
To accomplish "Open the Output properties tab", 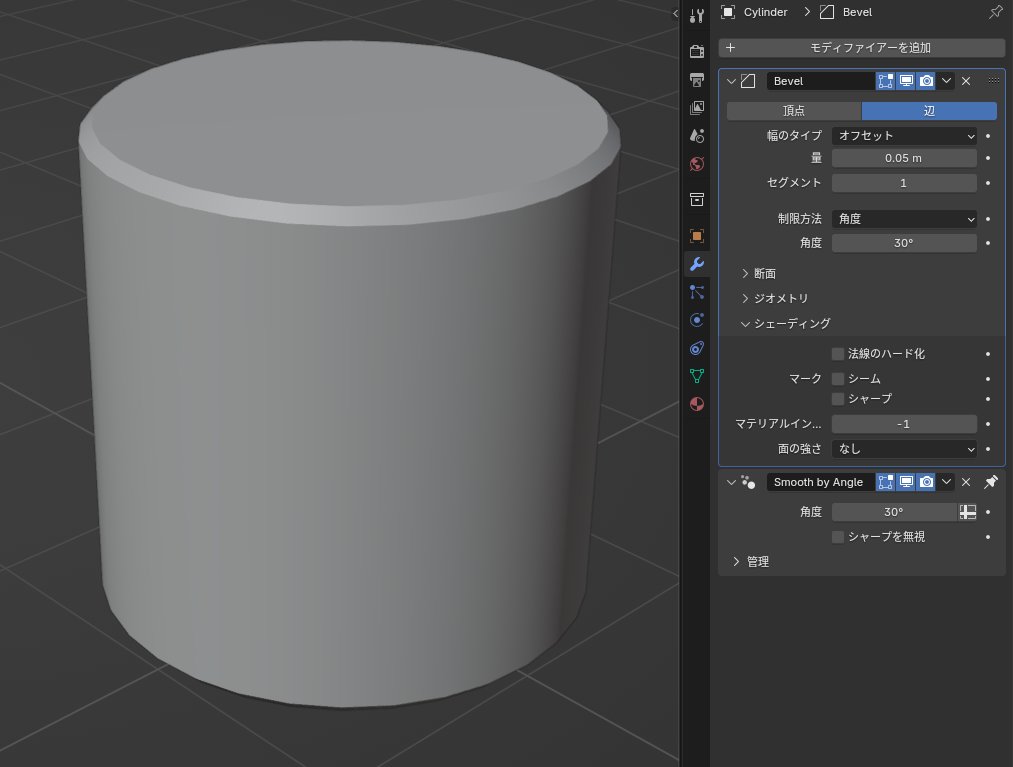I will 696,79.
